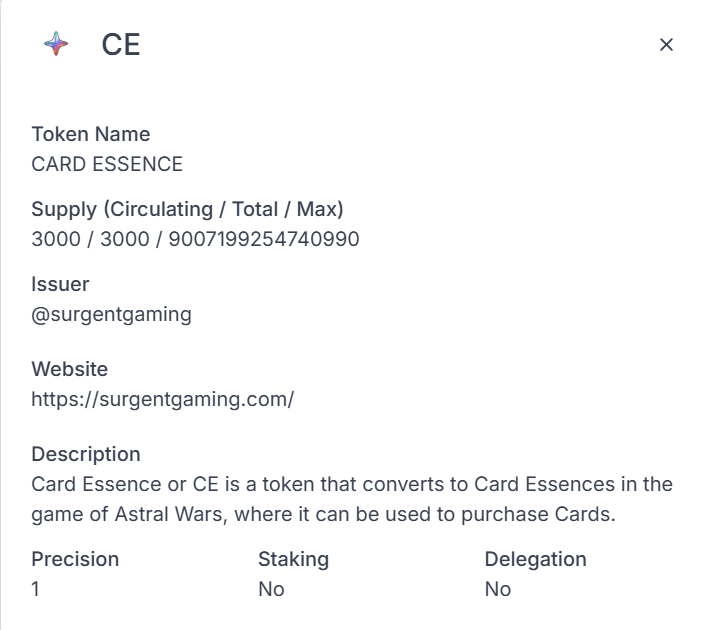Click the Precision value 1
This screenshot has width=717, height=630.
35,589
